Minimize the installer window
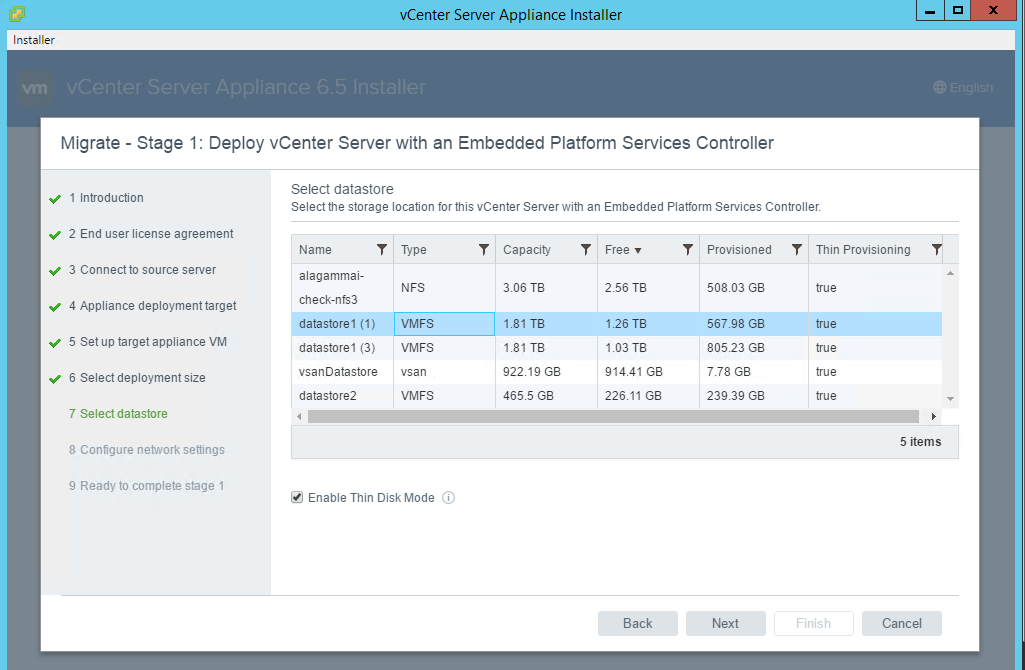This screenshot has height=670, width=1025. 930,10
